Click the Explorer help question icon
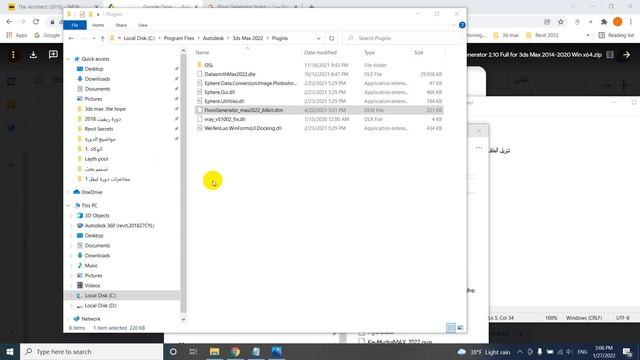The height and width of the screenshot is (360, 640). [462, 25]
